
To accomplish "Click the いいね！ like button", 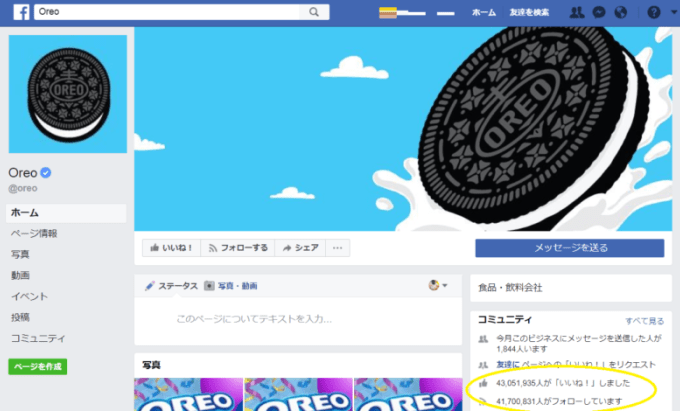I will click(x=171, y=248).
